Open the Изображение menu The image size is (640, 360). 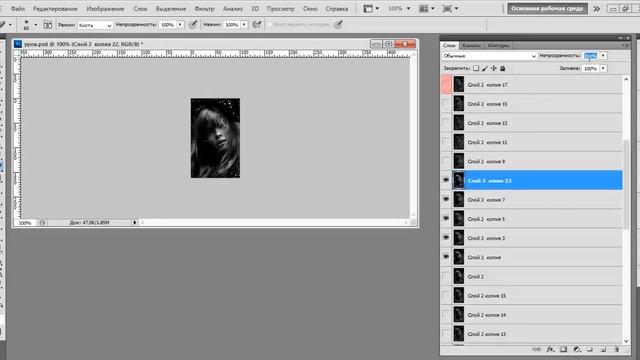(x=105, y=9)
